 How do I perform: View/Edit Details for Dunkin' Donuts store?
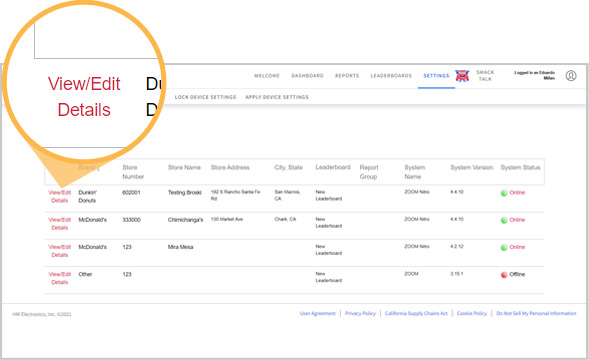pos(60,197)
